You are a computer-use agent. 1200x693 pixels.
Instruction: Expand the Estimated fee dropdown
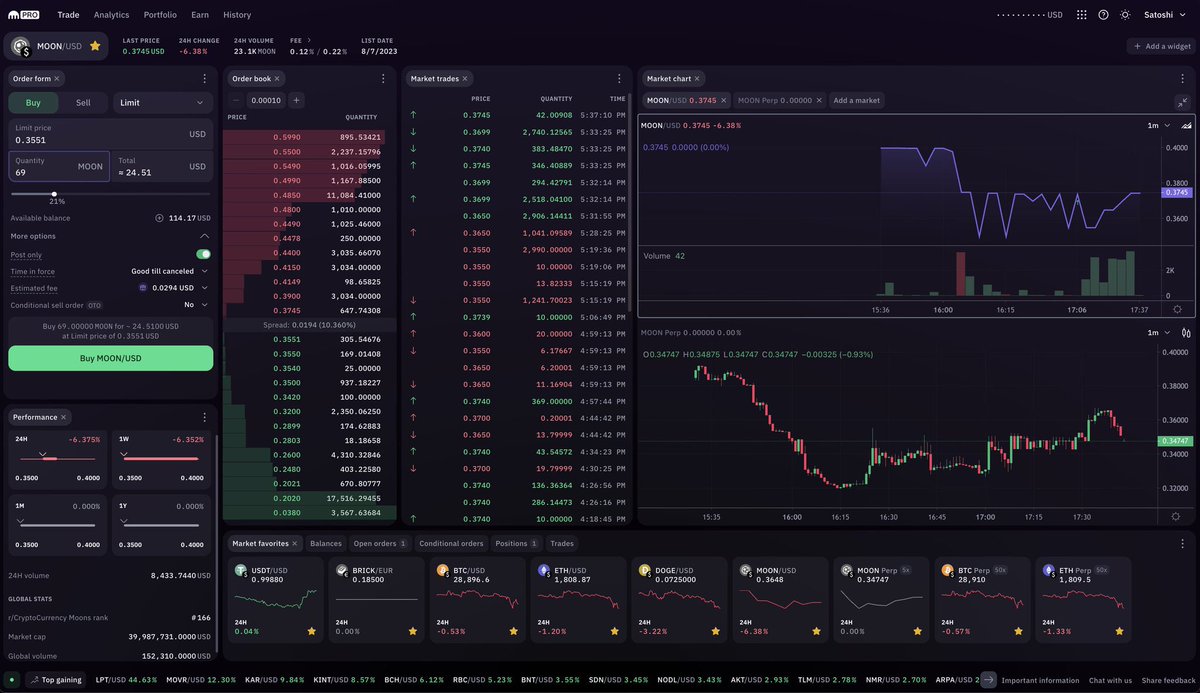174,288
